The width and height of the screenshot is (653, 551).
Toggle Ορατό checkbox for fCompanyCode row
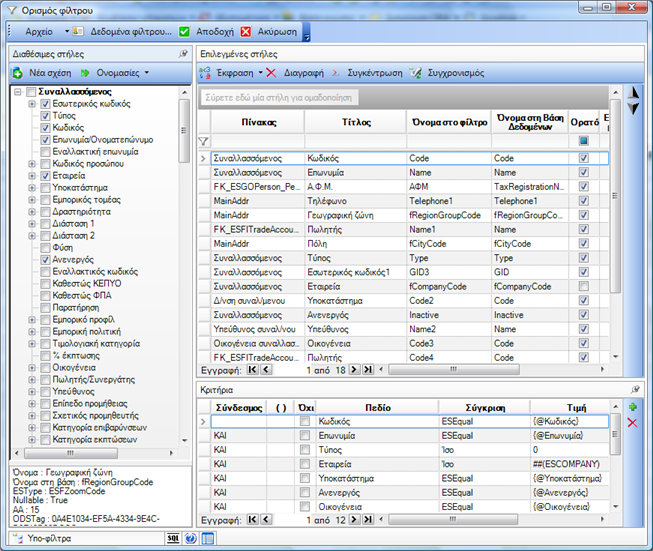[584, 286]
